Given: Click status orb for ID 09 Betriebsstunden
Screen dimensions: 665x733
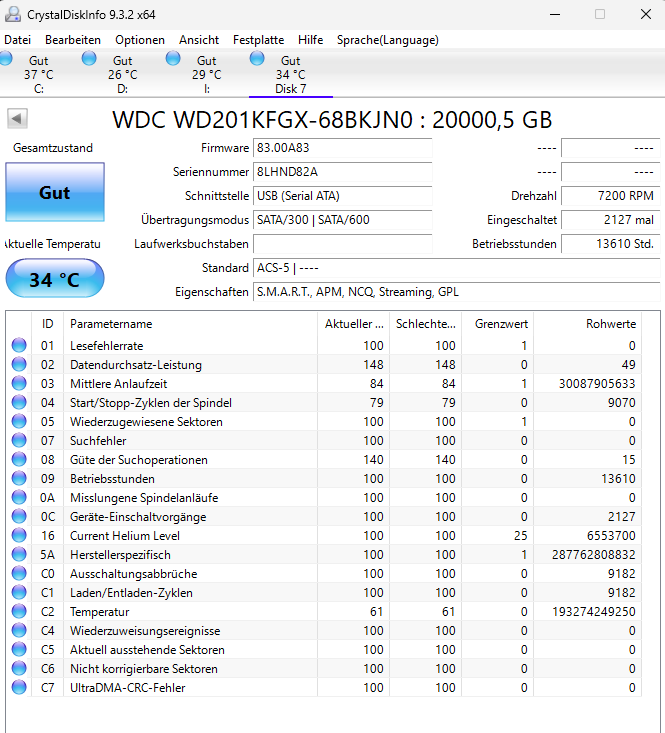Looking at the screenshot, I should (x=19, y=478).
